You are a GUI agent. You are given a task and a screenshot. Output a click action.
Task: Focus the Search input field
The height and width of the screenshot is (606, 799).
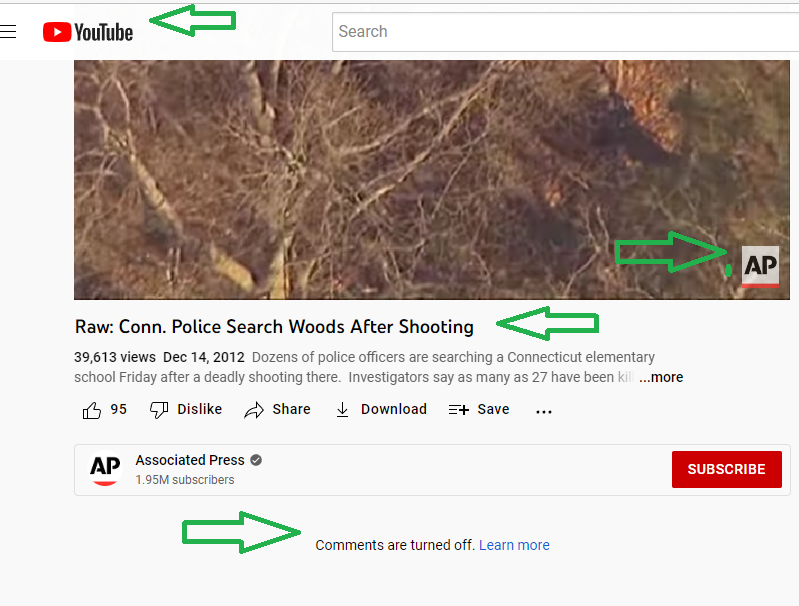(565, 32)
